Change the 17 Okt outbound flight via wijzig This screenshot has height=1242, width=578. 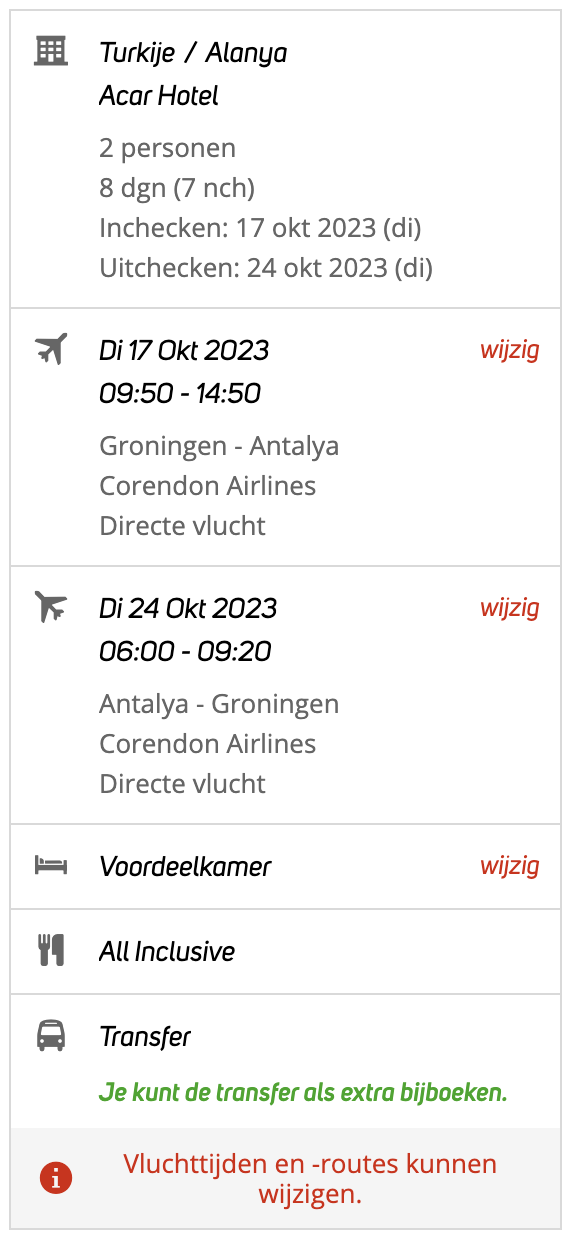pos(510,350)
